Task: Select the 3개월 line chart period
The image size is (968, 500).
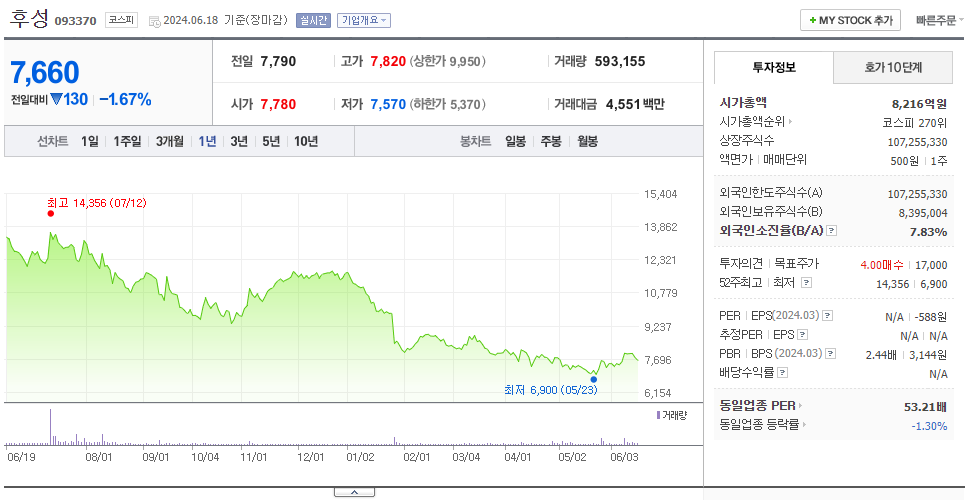Action: tap(170, 141)
